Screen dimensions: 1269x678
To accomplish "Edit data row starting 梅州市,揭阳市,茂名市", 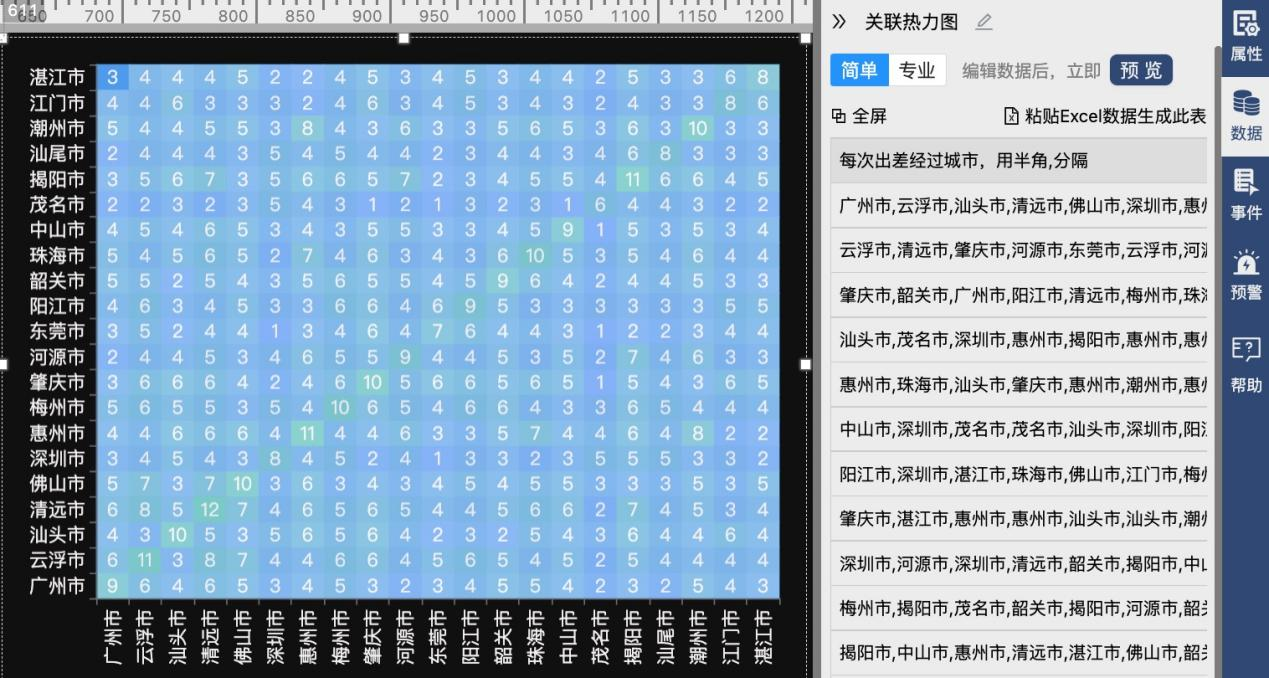I will 1018,608.
